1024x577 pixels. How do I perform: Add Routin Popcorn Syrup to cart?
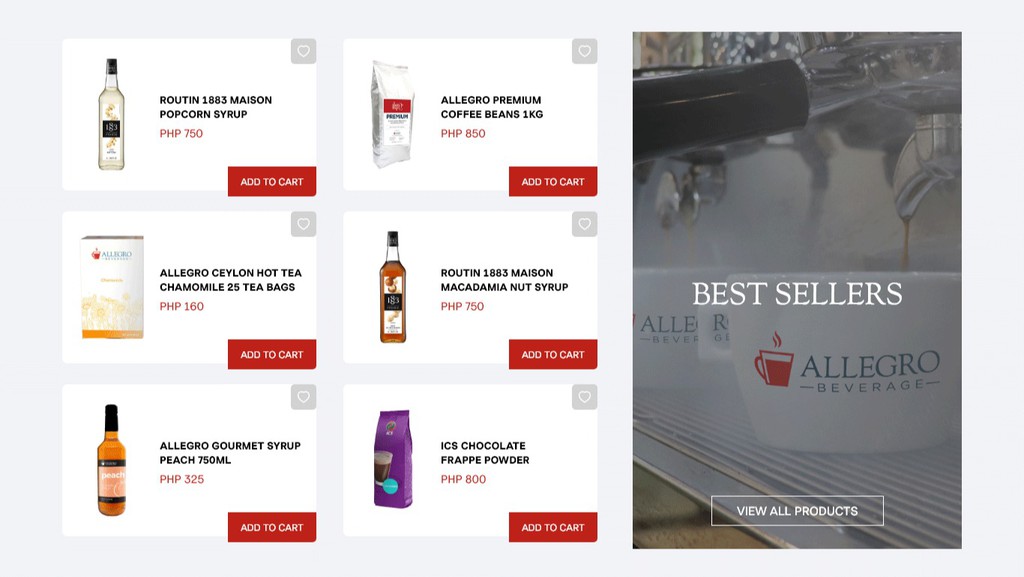point(272,181)
